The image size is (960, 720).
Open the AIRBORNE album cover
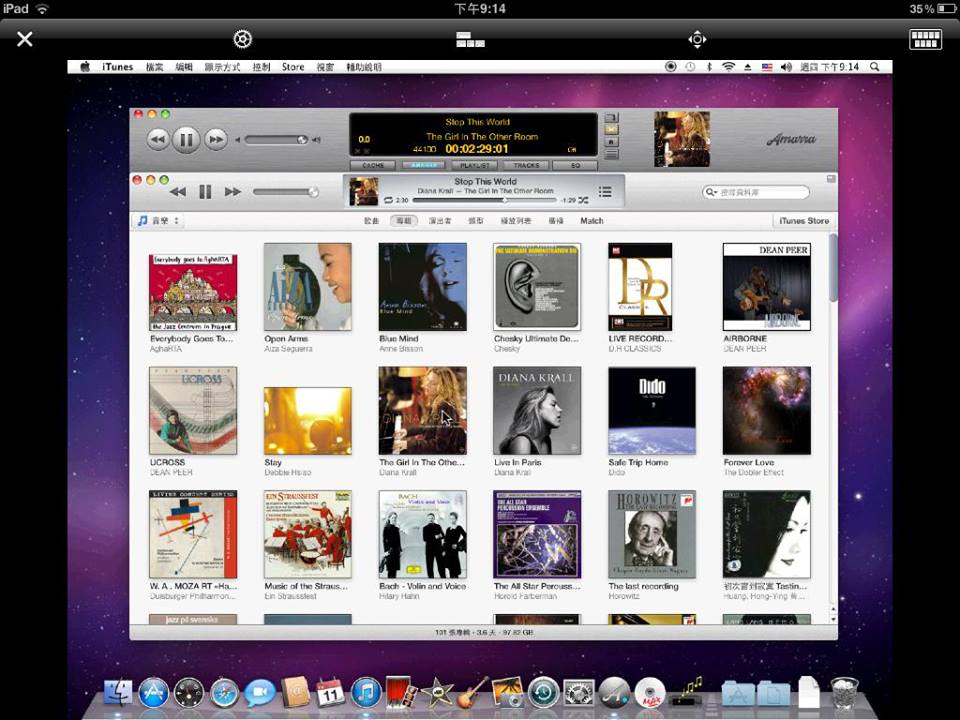point(767,287)
